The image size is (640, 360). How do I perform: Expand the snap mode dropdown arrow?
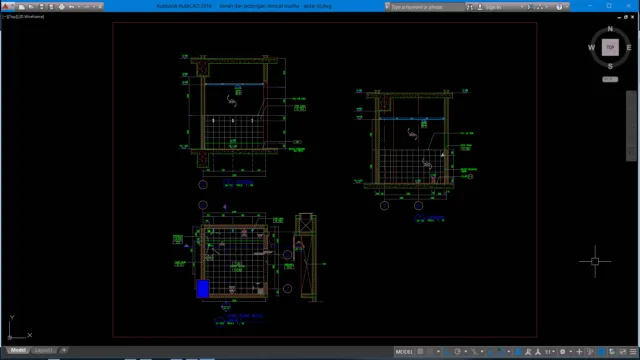click(438, 352)
